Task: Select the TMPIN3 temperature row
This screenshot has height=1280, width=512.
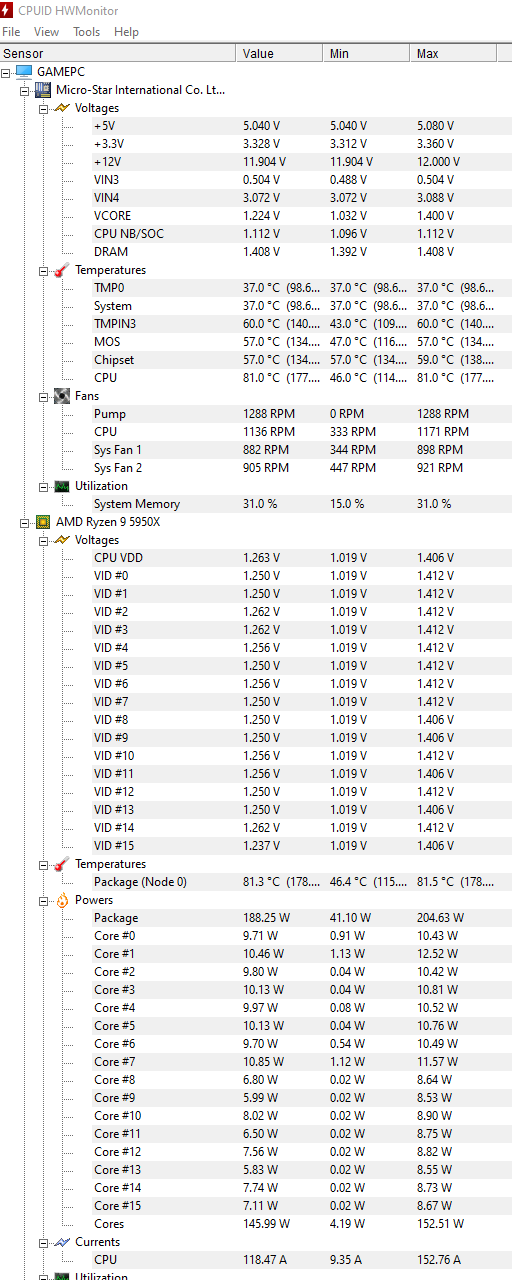Action: click(301, 324)
